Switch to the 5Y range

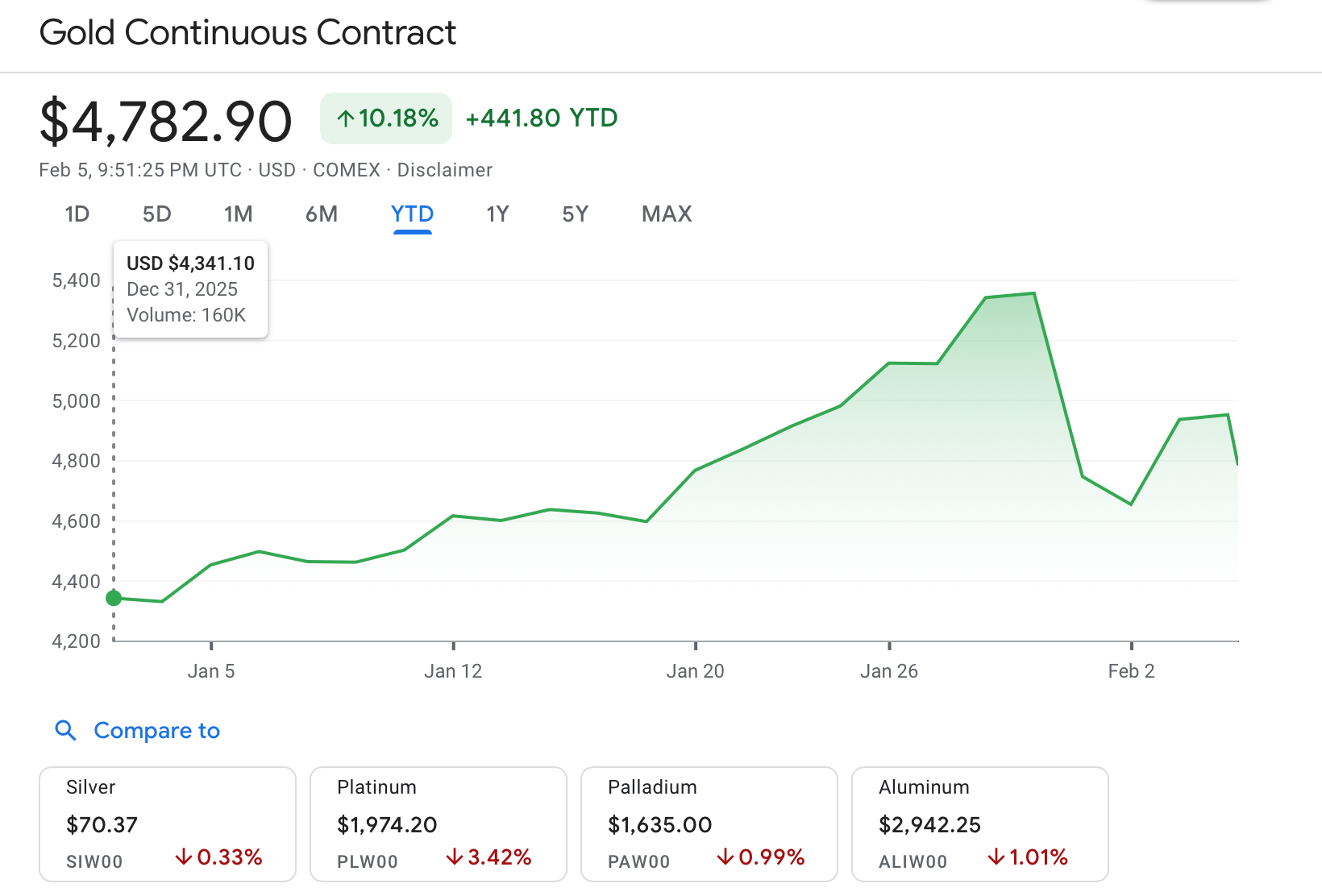[x=575, y=214]
